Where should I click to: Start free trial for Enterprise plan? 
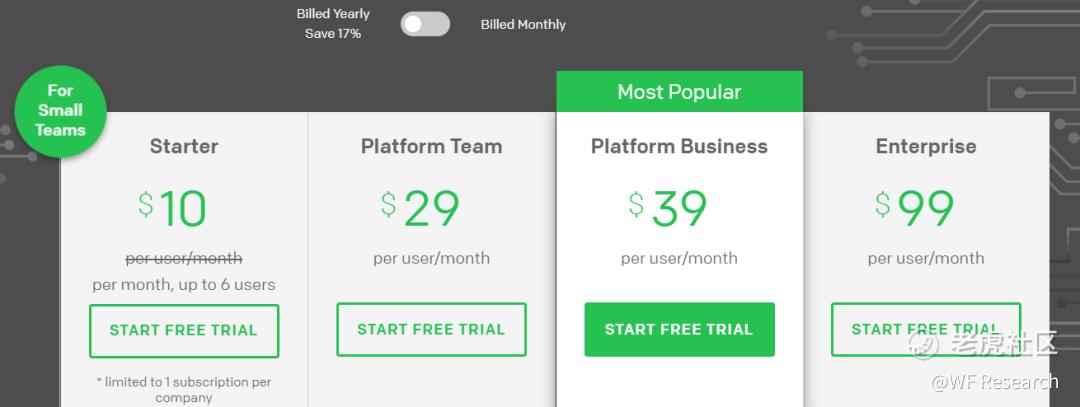click(926, 329)
